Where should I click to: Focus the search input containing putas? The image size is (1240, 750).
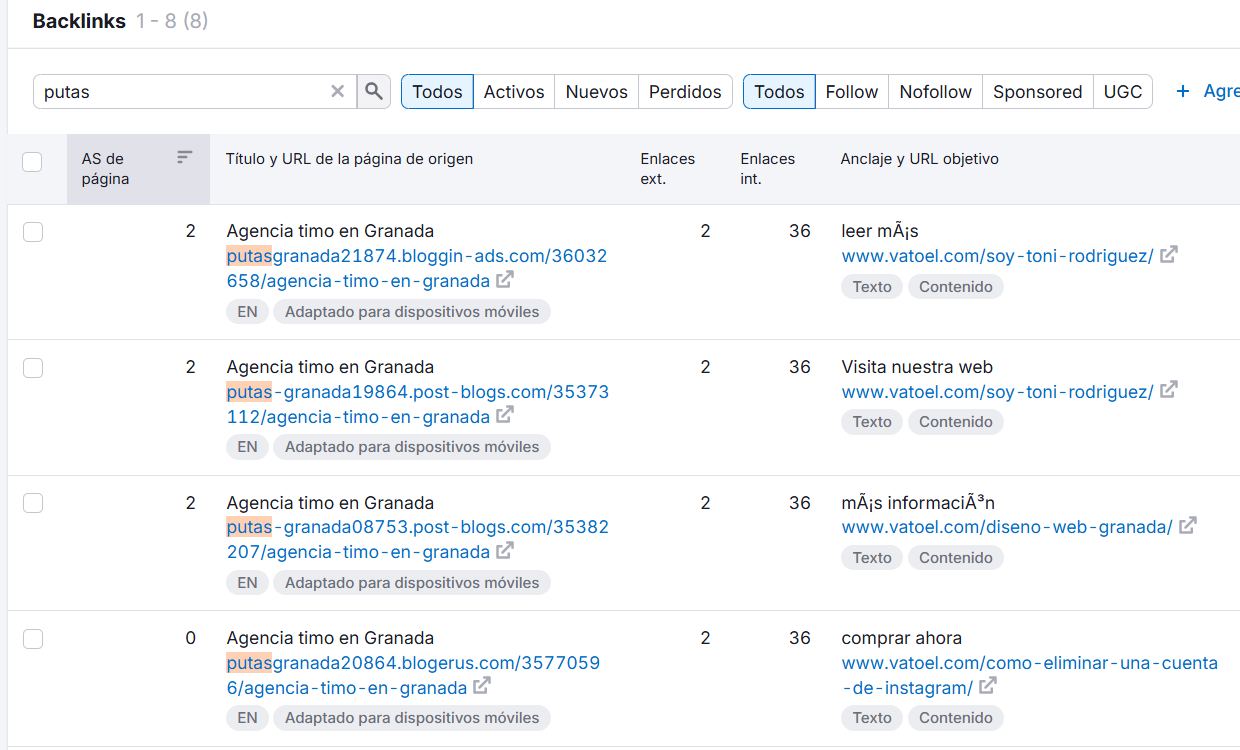click(180, 91)
